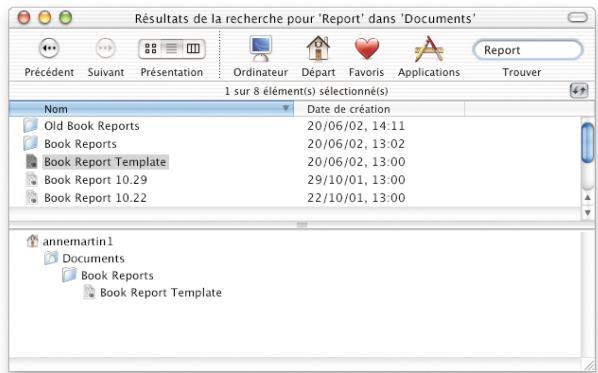This screenshot has width=598, height=373.
Task: Click the window resize corner grip
Action: coord(588,366)
